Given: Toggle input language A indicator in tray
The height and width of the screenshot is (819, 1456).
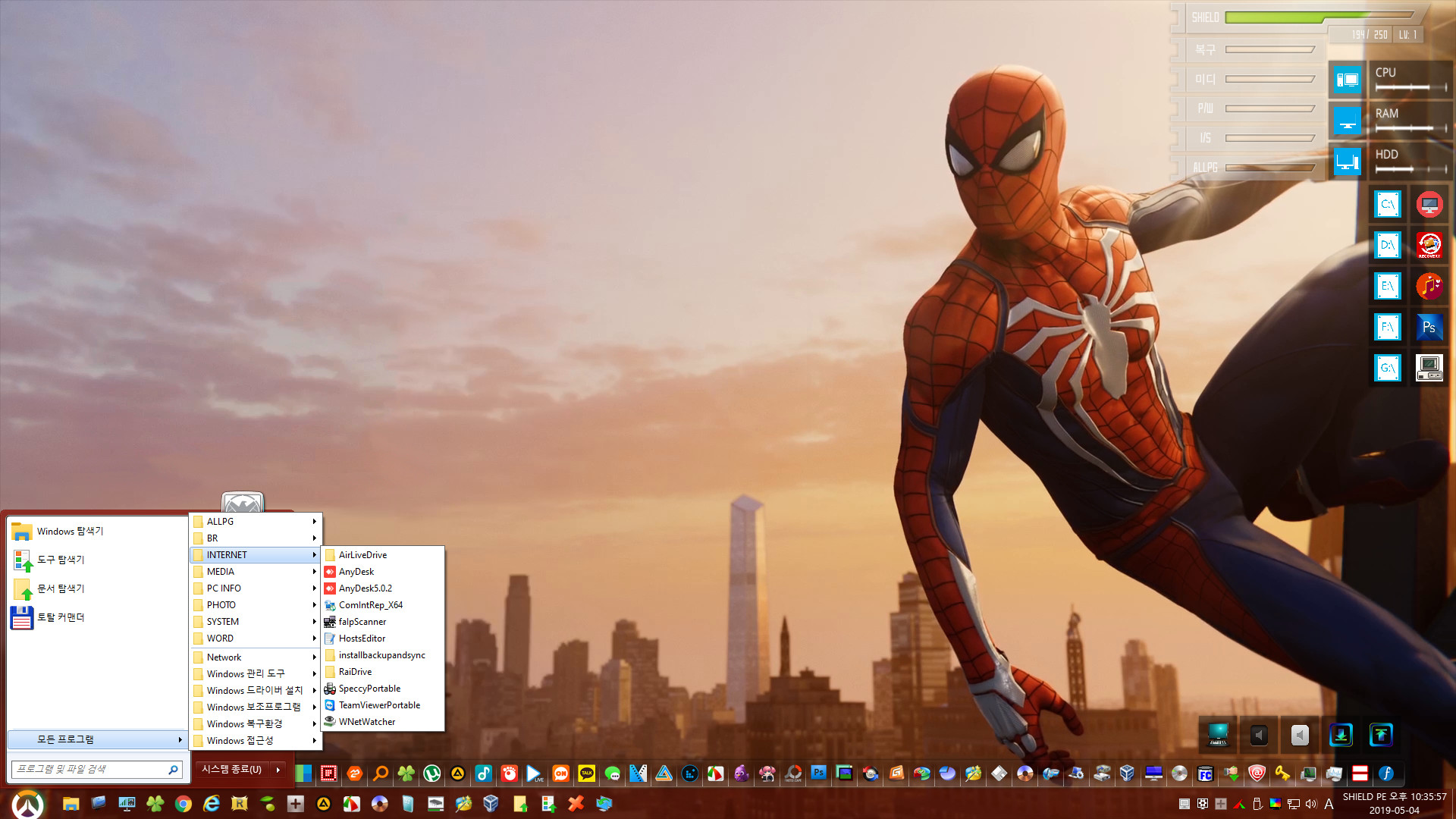Looking at the screenshot, I should point(1329,804).
